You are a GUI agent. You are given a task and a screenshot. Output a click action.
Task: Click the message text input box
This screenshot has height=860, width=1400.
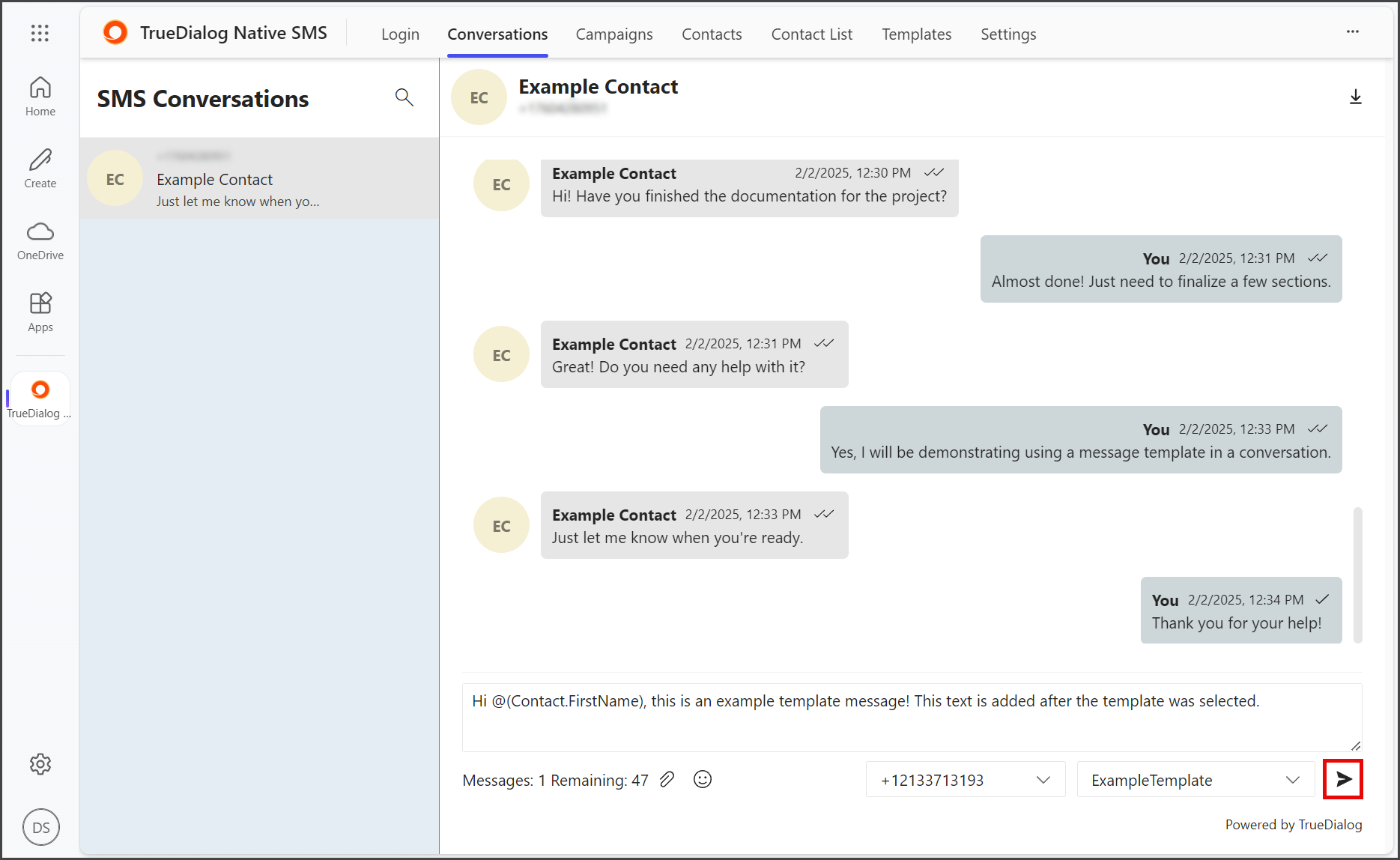[x=912, y=717]
